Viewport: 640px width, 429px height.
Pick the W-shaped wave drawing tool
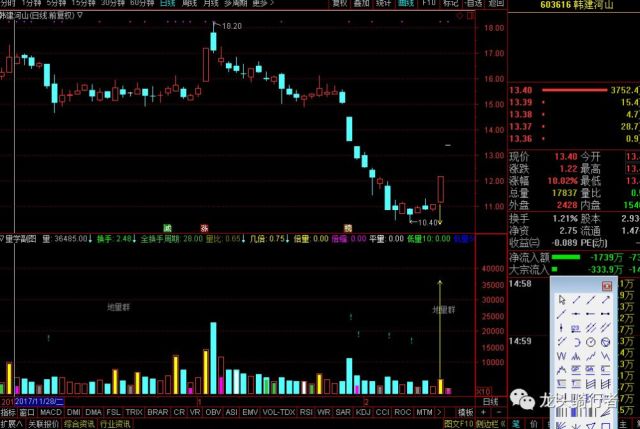[x=562, y=356]
